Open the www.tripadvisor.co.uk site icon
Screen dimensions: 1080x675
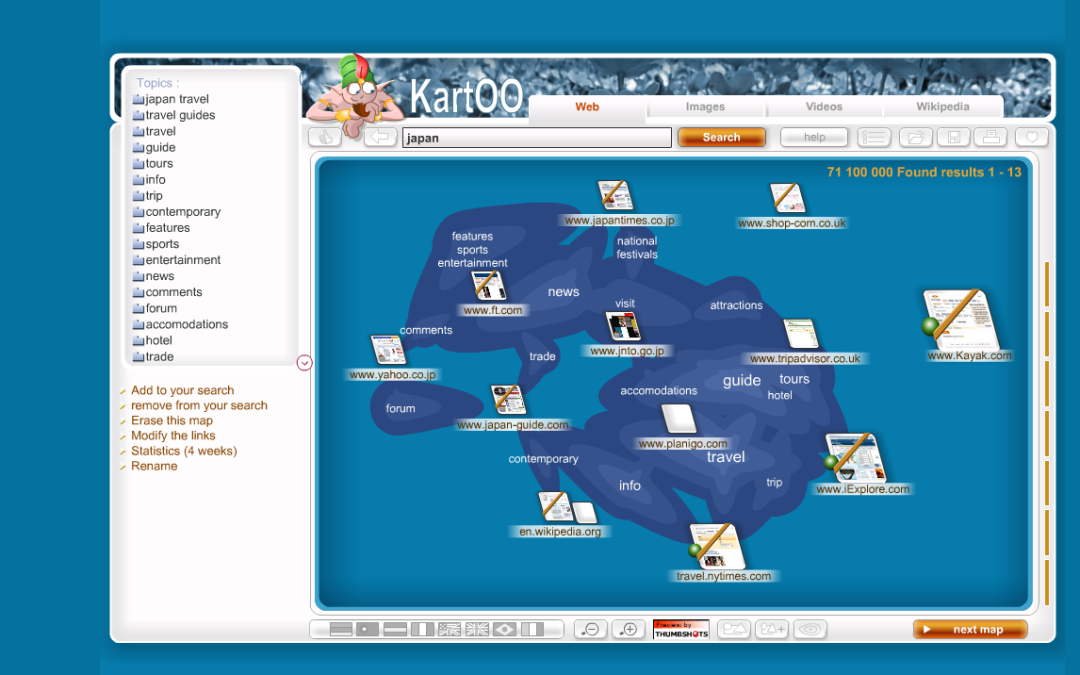click(801, 334)
